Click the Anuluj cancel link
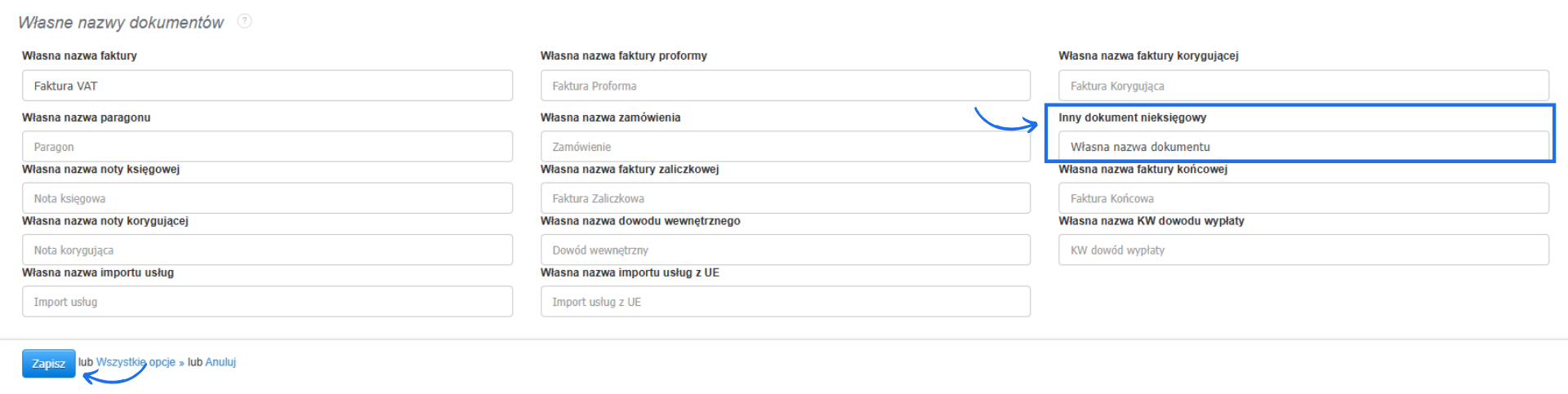The image size is (1568, 394). pyautogui.click(x=220, y=362)
